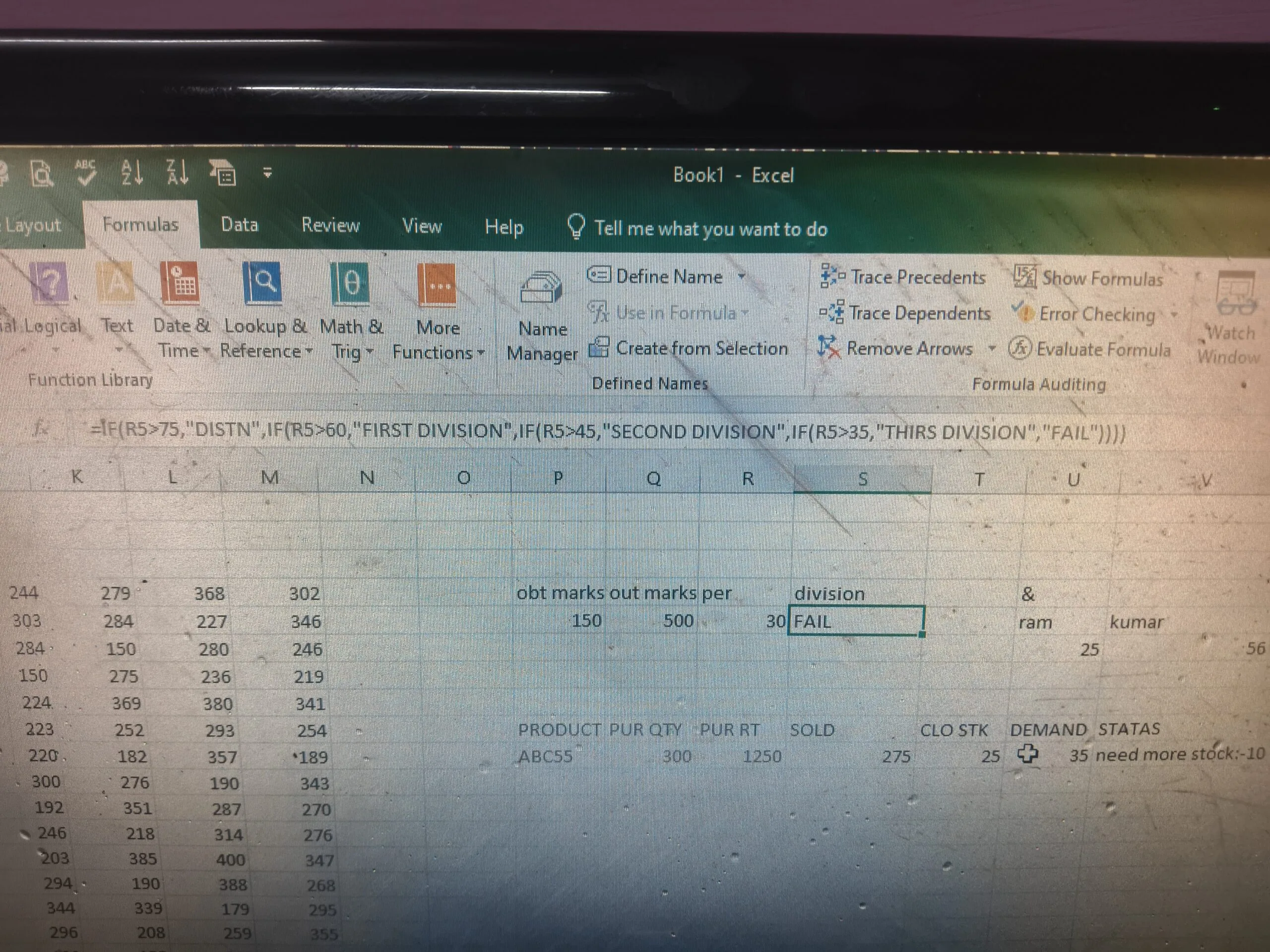Switch to the Formulas tab
Image resolution: width=1270 pixels, height=952 pixels.
pyautogui.click(x=141, y=225)
